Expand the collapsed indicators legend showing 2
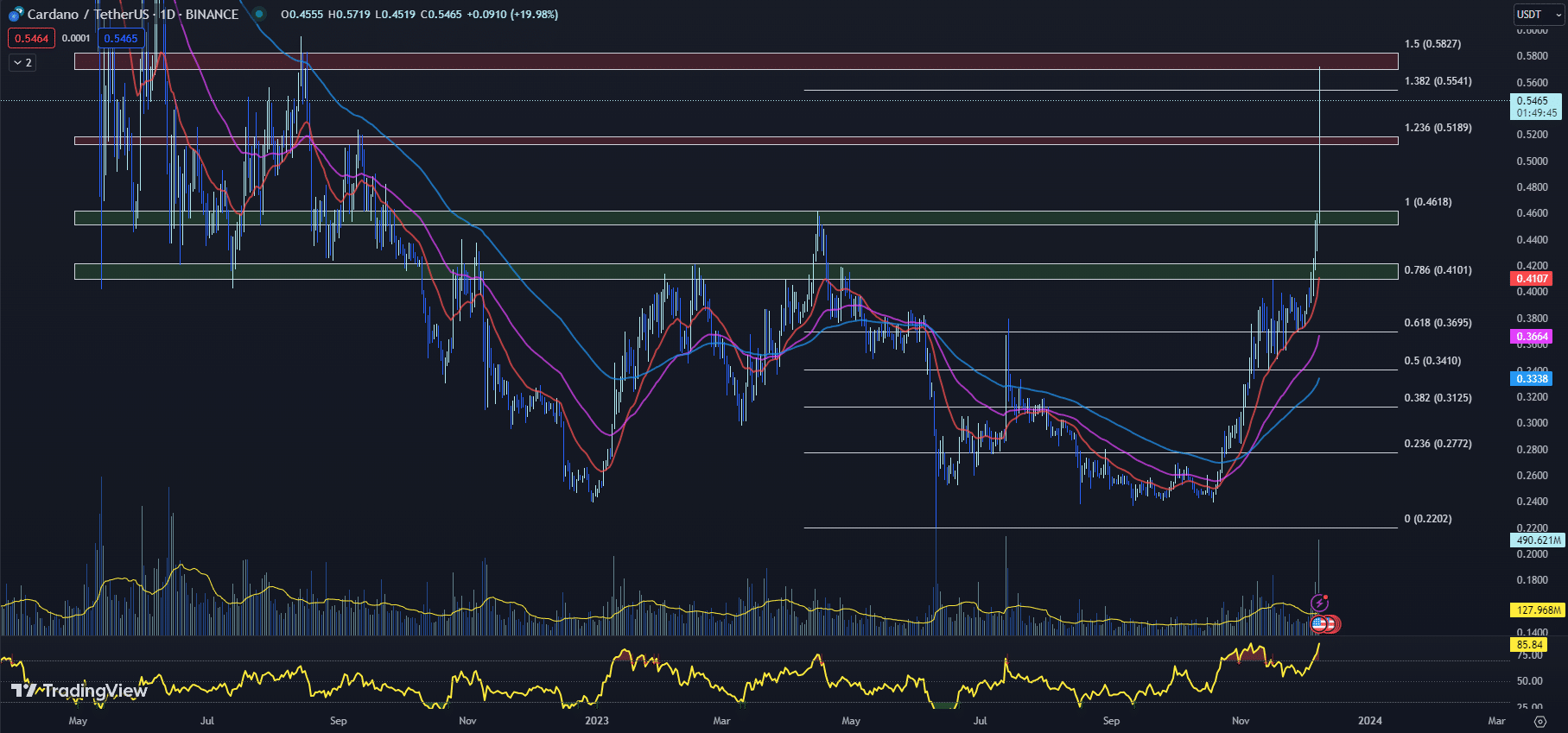This screenshot has height=733, width=1568. coord(22,62)
